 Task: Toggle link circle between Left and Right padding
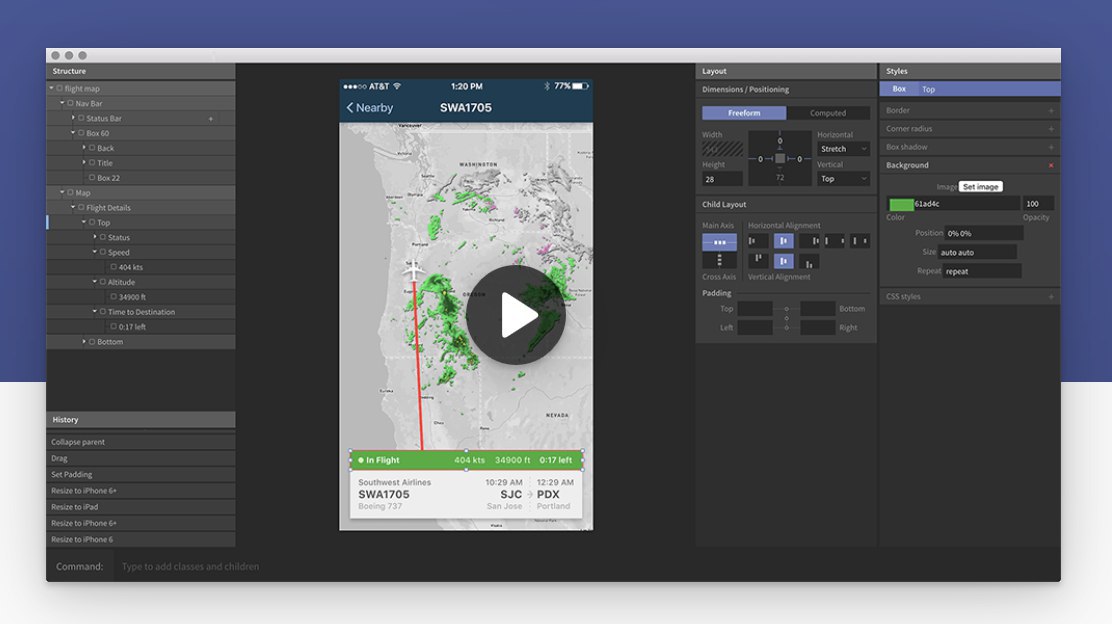click(x=786, y=328)
